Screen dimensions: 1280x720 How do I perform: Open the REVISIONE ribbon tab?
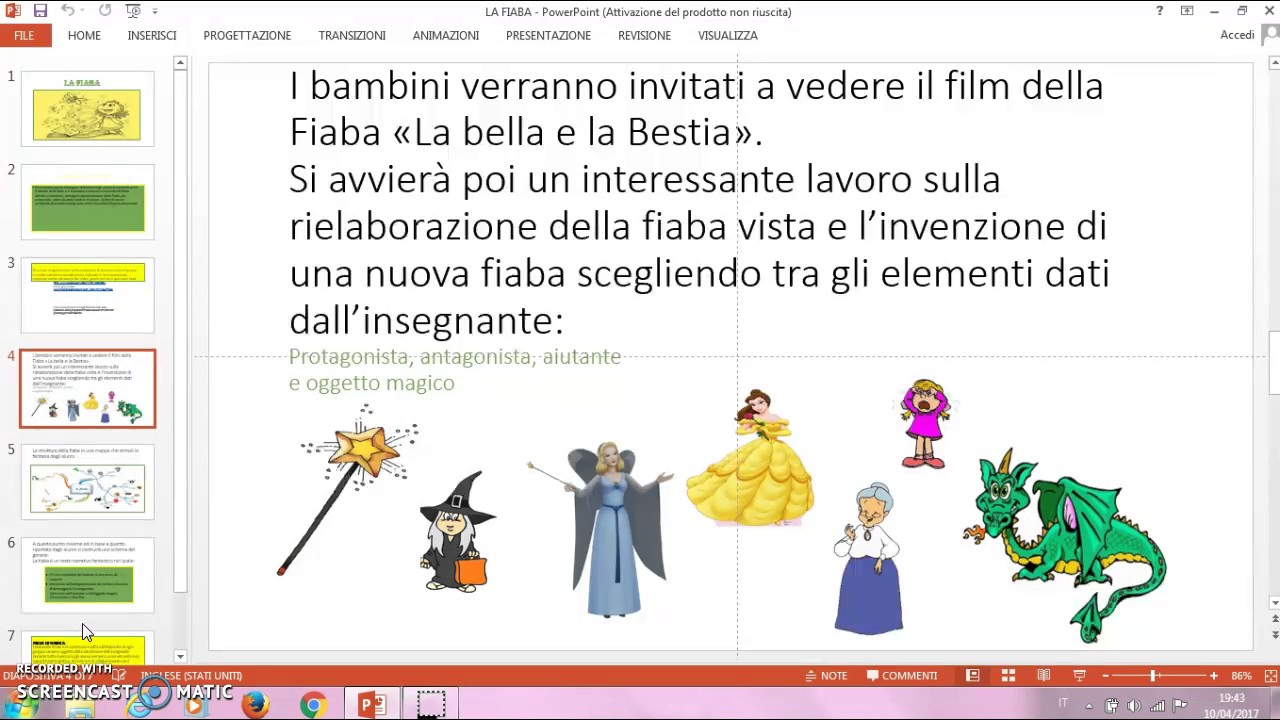(x=644, y=35)
